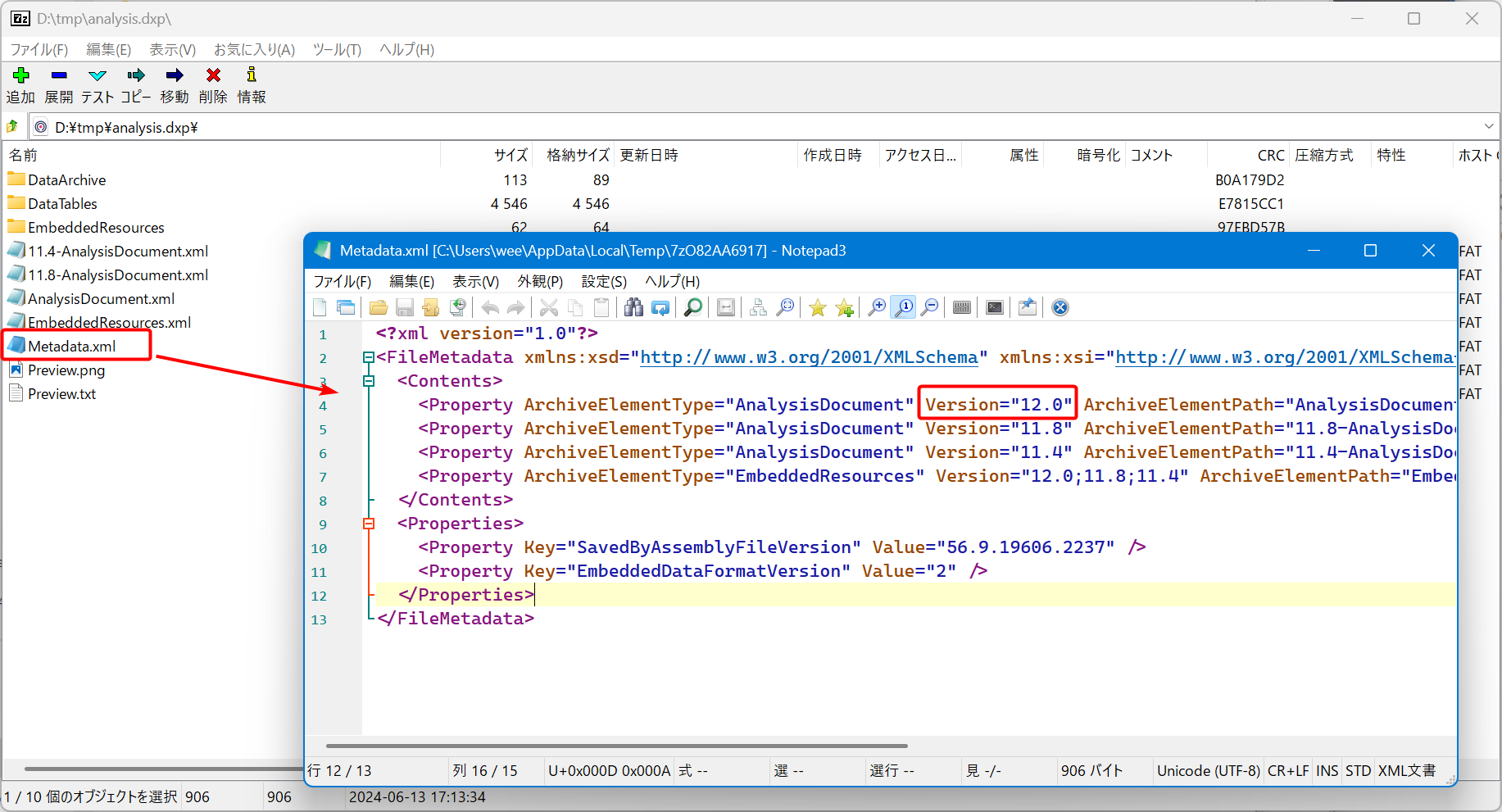
Task: Click the up-folder icon beside the 7-Zip address bar
Action: click(x=12, y=127)
